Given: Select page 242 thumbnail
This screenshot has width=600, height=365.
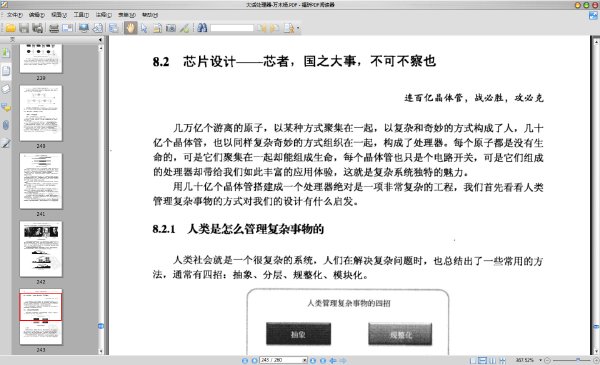Looking at the screenshot, I should coord(41,249).
